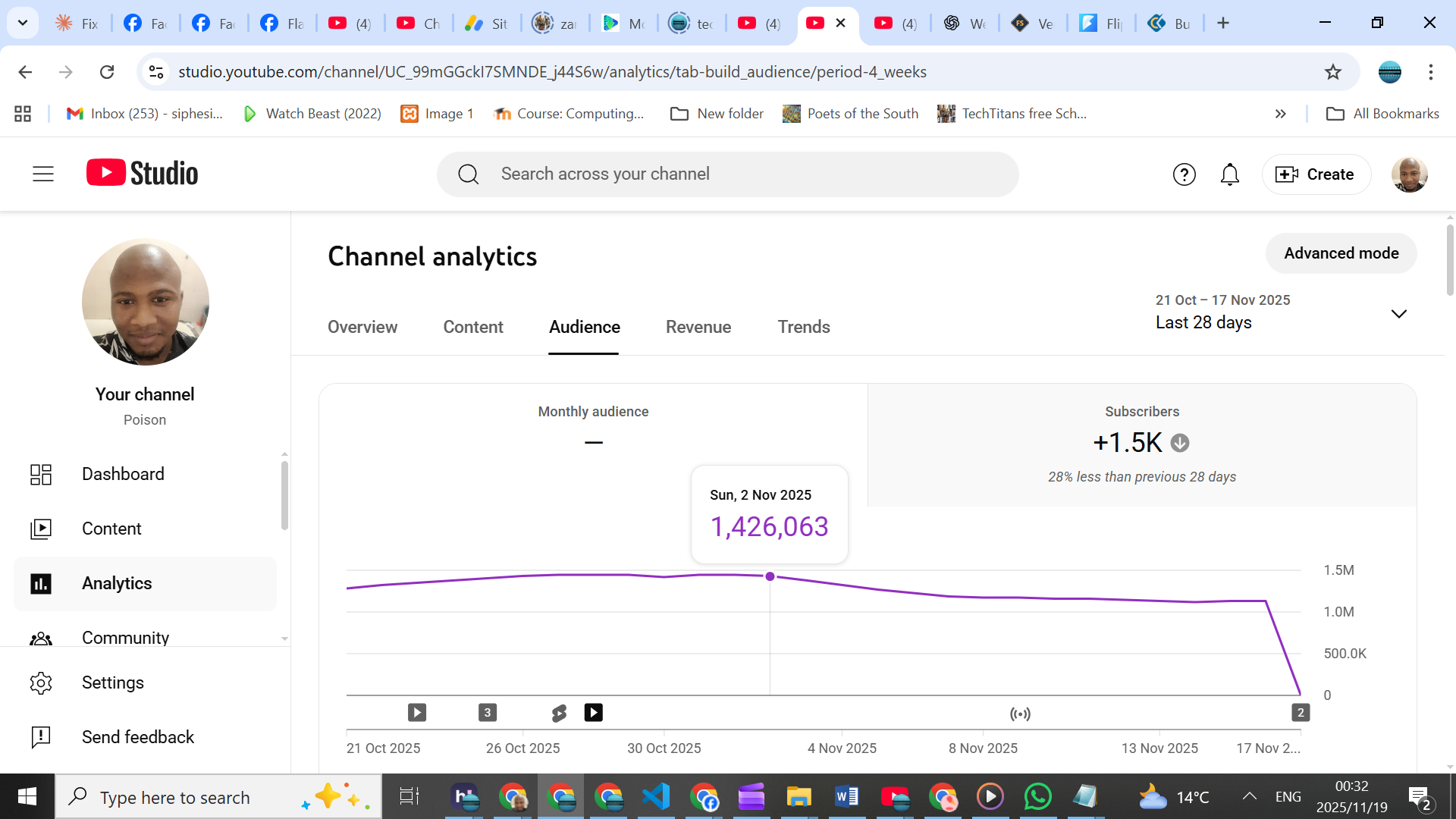The width and height of the screenshot is (1456, 819).
Task: Open the browser tab search dropdown arrow
Action: 23,23
